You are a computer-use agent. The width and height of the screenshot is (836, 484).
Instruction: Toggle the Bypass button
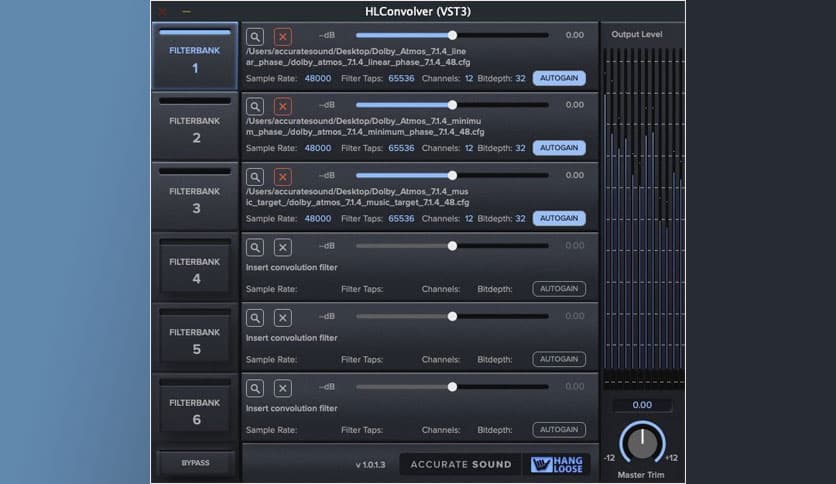tap(195, 463)
